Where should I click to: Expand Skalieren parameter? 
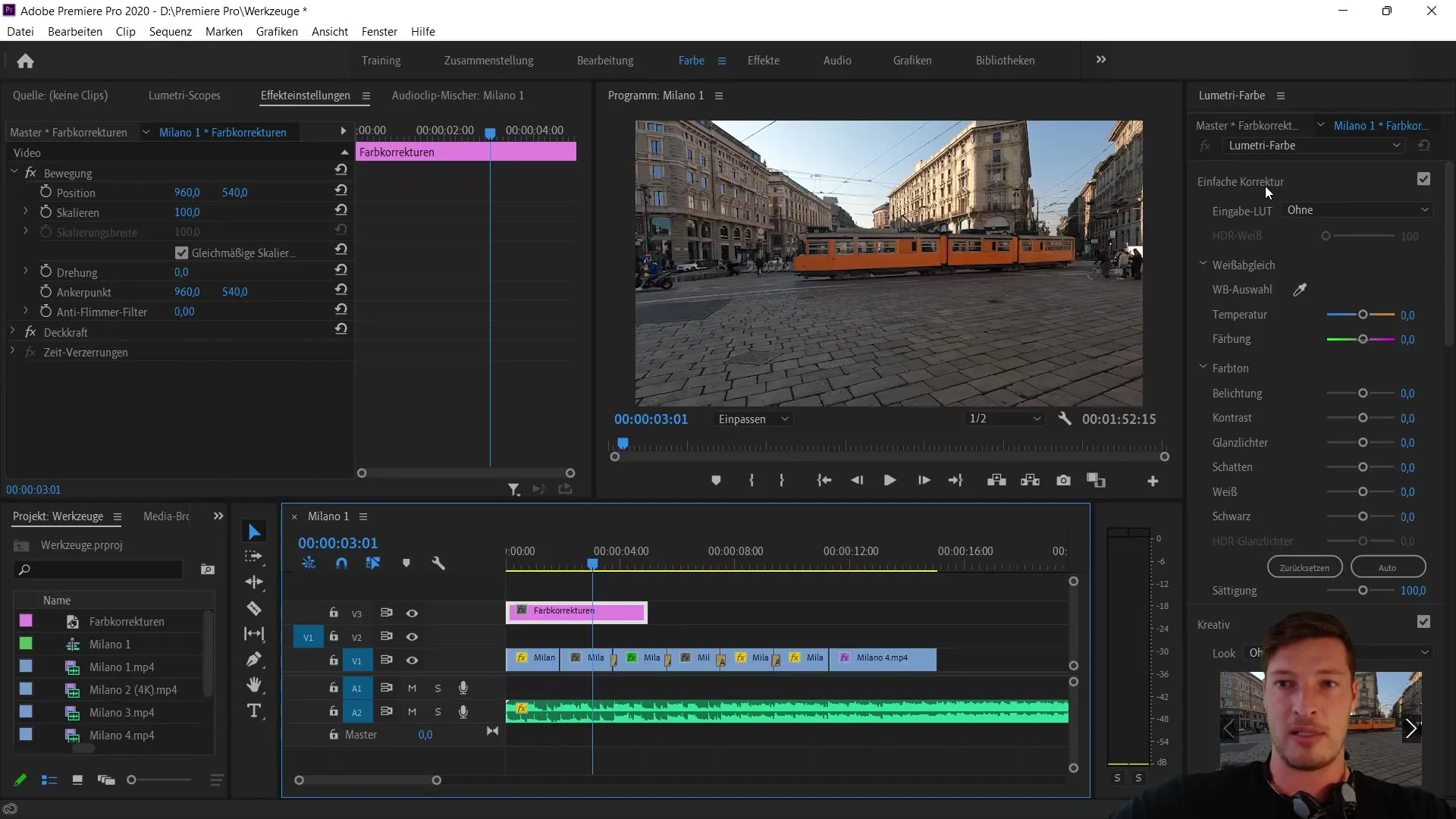(26, 212)
